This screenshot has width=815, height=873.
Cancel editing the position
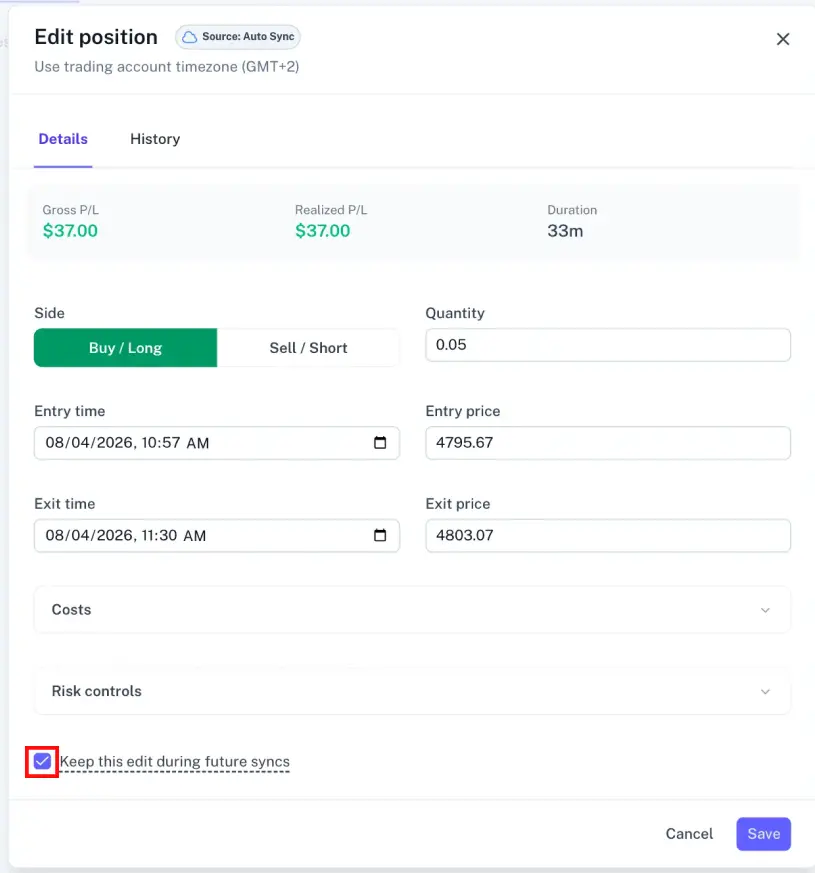pyautogui.click(x=688, y=833)
